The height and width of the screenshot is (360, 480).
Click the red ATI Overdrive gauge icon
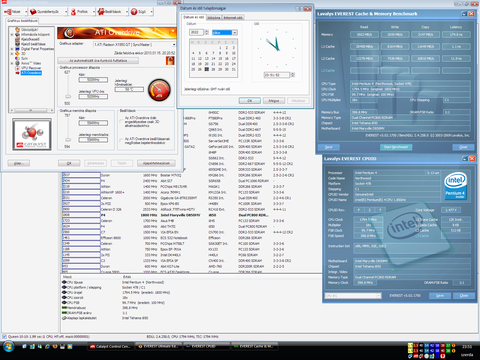(x=159, y=90)
